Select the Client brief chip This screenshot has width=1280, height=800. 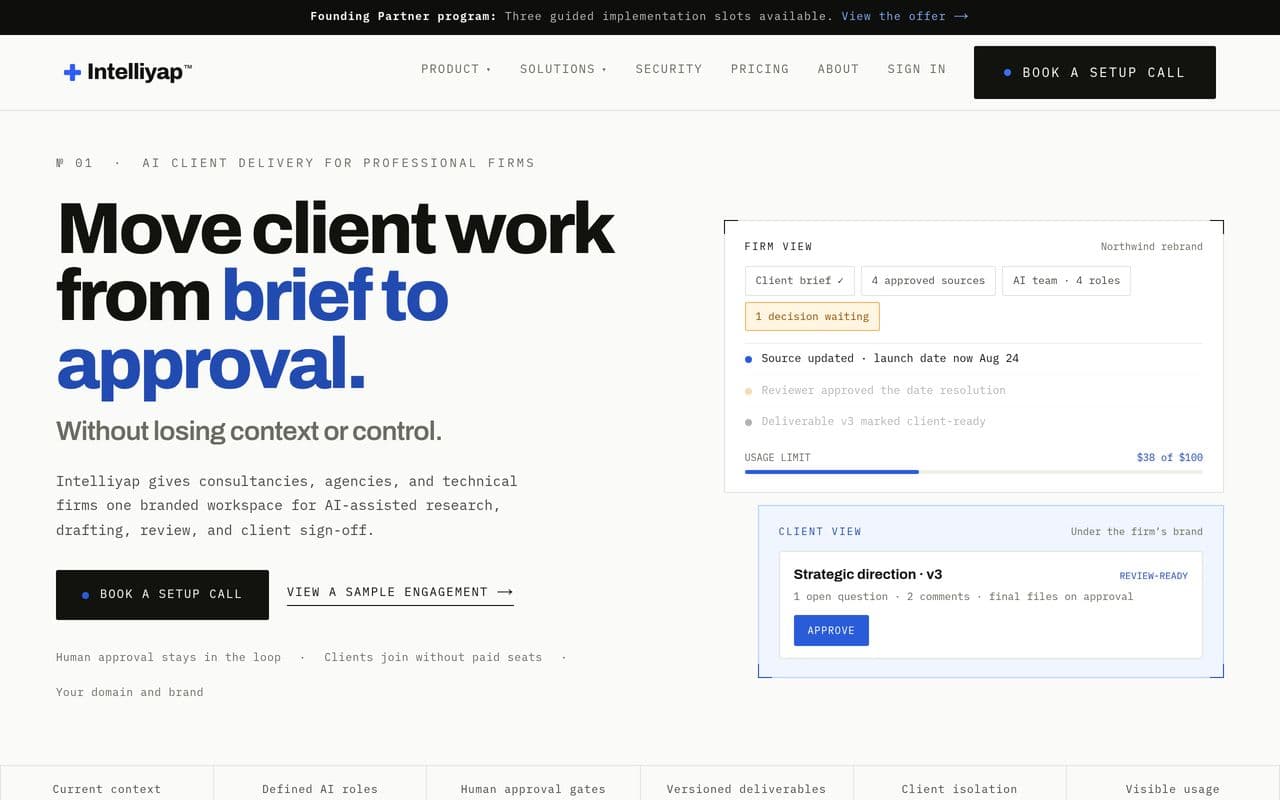tap(800, 281)
